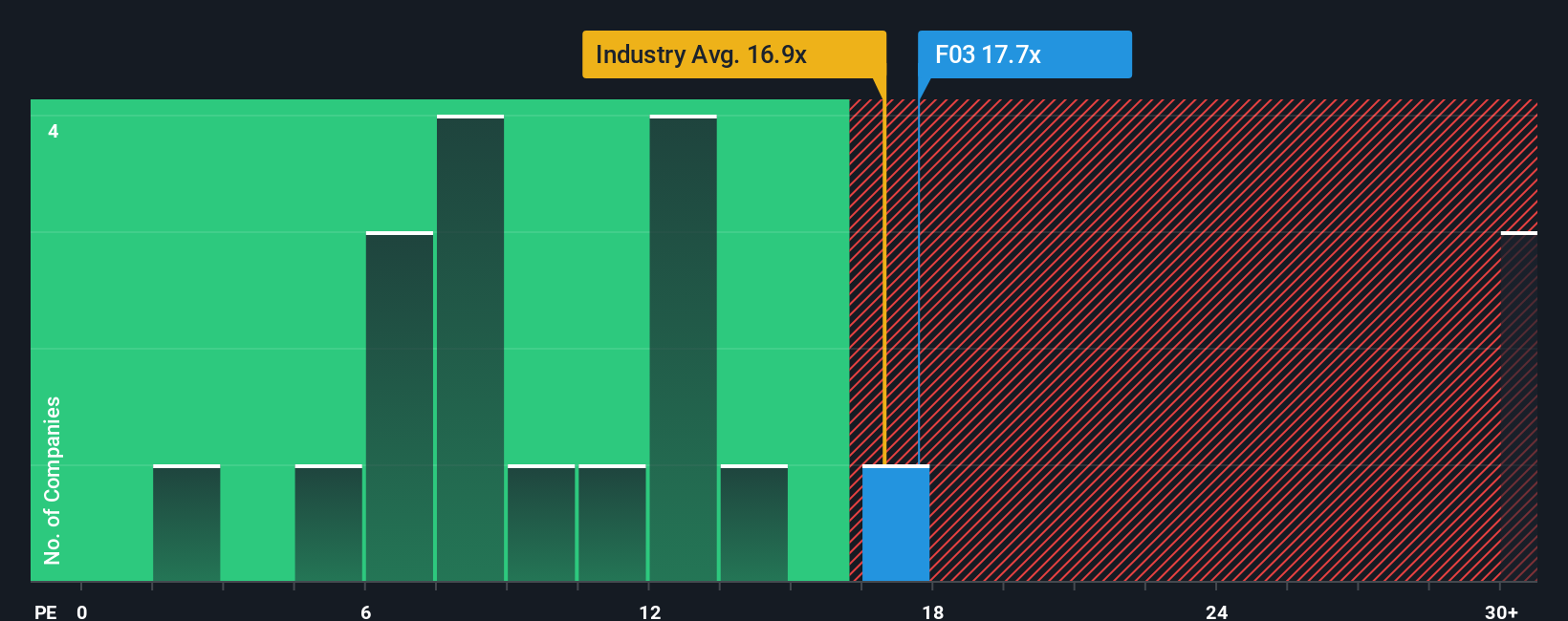Select the 30+ bar at right edge
Viewport: 1568px width, 621px height.
[1519, 407]
